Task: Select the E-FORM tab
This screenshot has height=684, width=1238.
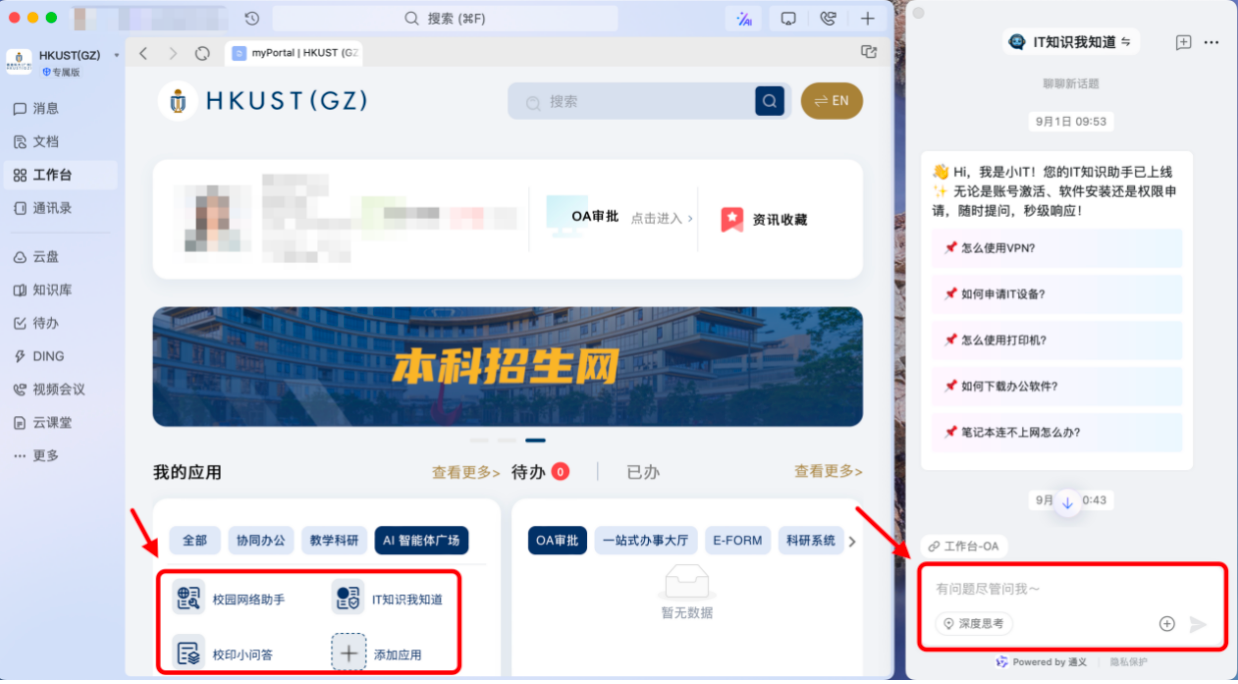Action: pos(738,541)
